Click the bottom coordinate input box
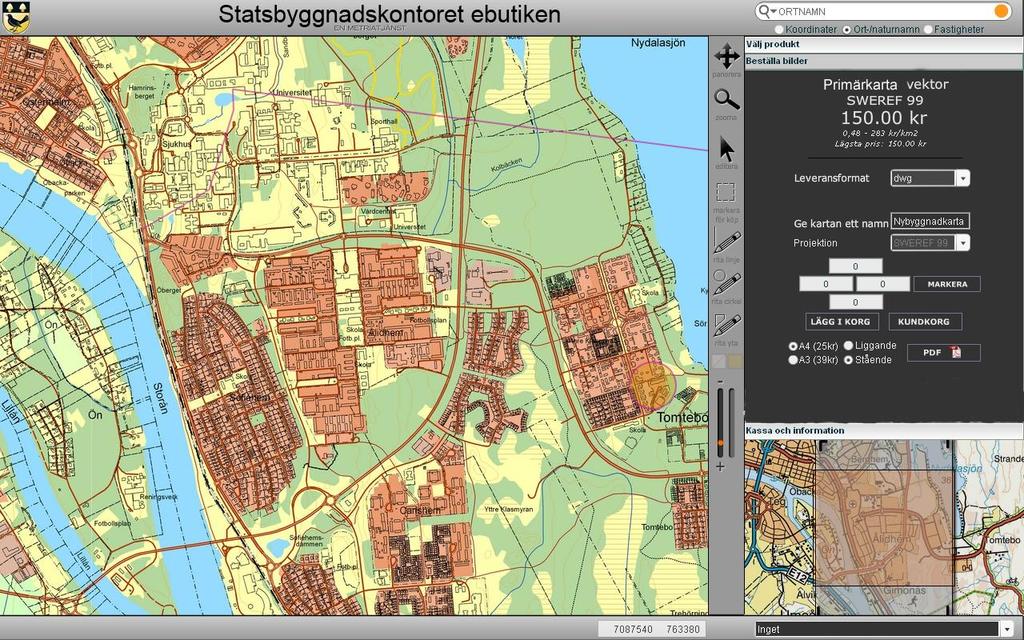The height and width of the screenshot is (640, 1024). click(856, 302)
